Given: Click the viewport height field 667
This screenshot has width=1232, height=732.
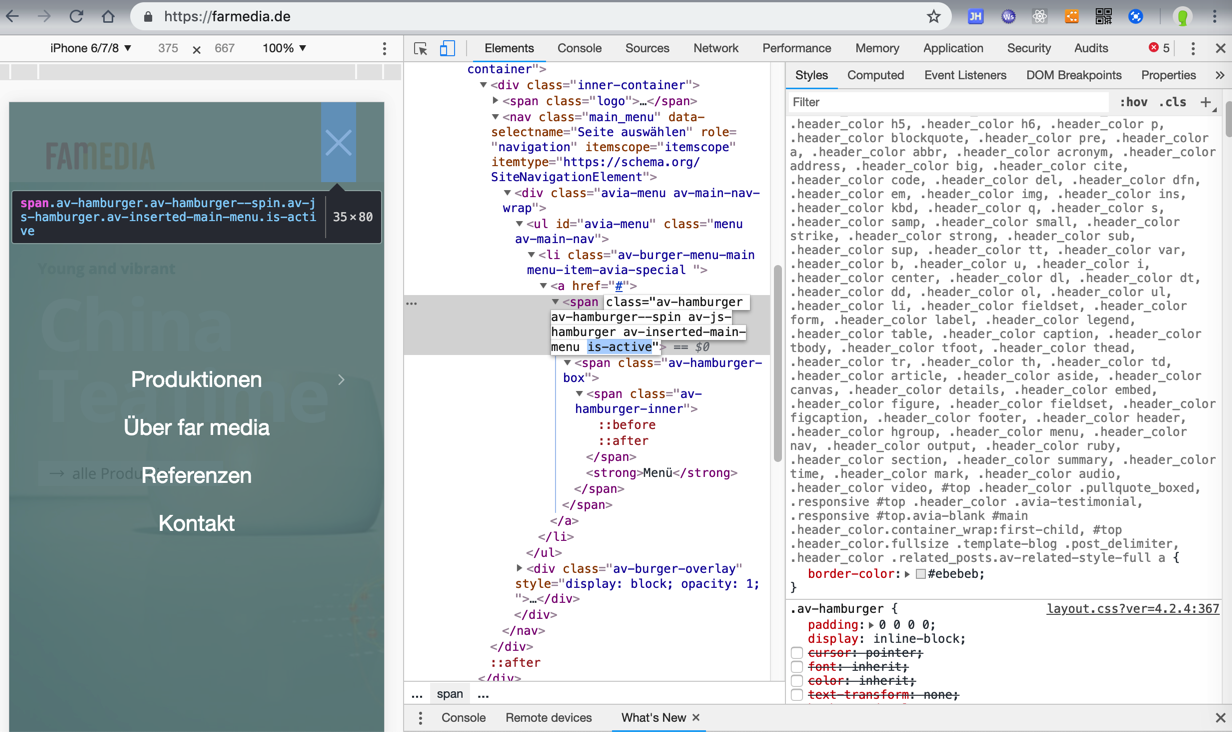Looking at the screenshot, I should tap(224, 48).
